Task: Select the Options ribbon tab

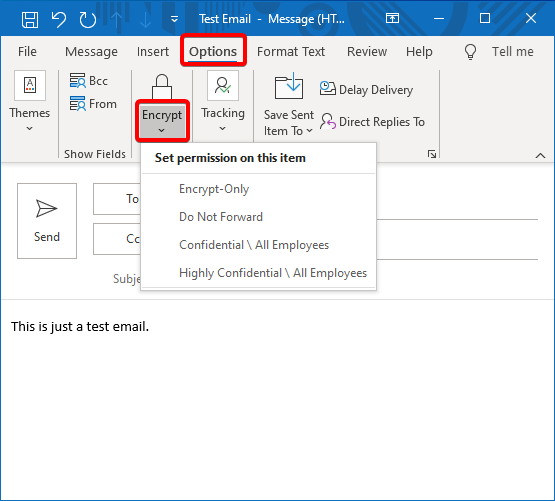Action: coord(213,52)
